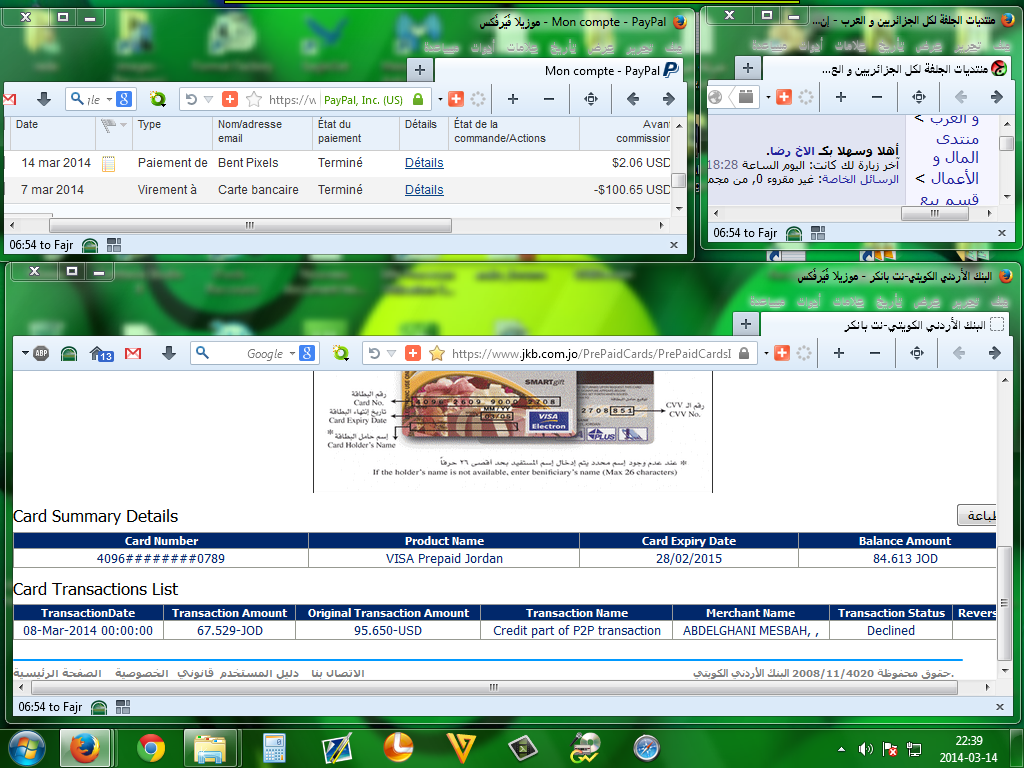
Task: Click fullscreen crosshair icon in JKB window
Action: (917, 353)
